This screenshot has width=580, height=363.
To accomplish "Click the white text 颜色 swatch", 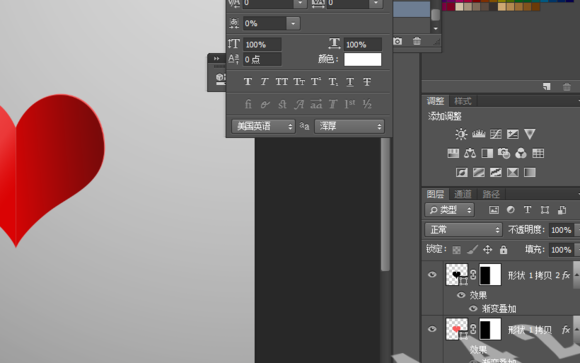I will (362, 59).
